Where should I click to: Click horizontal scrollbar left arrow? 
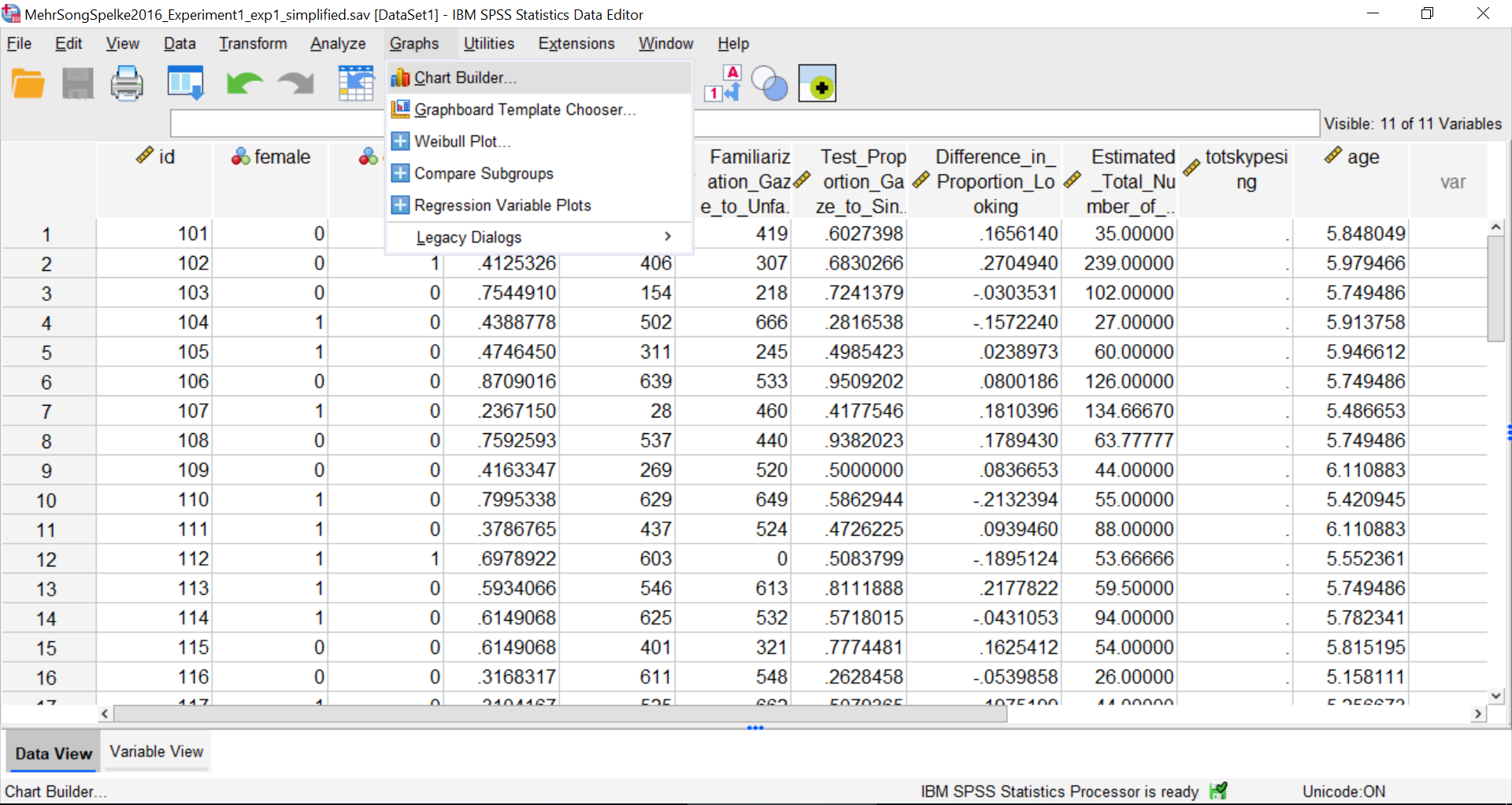pyautogui.click(x=105, y=714)
